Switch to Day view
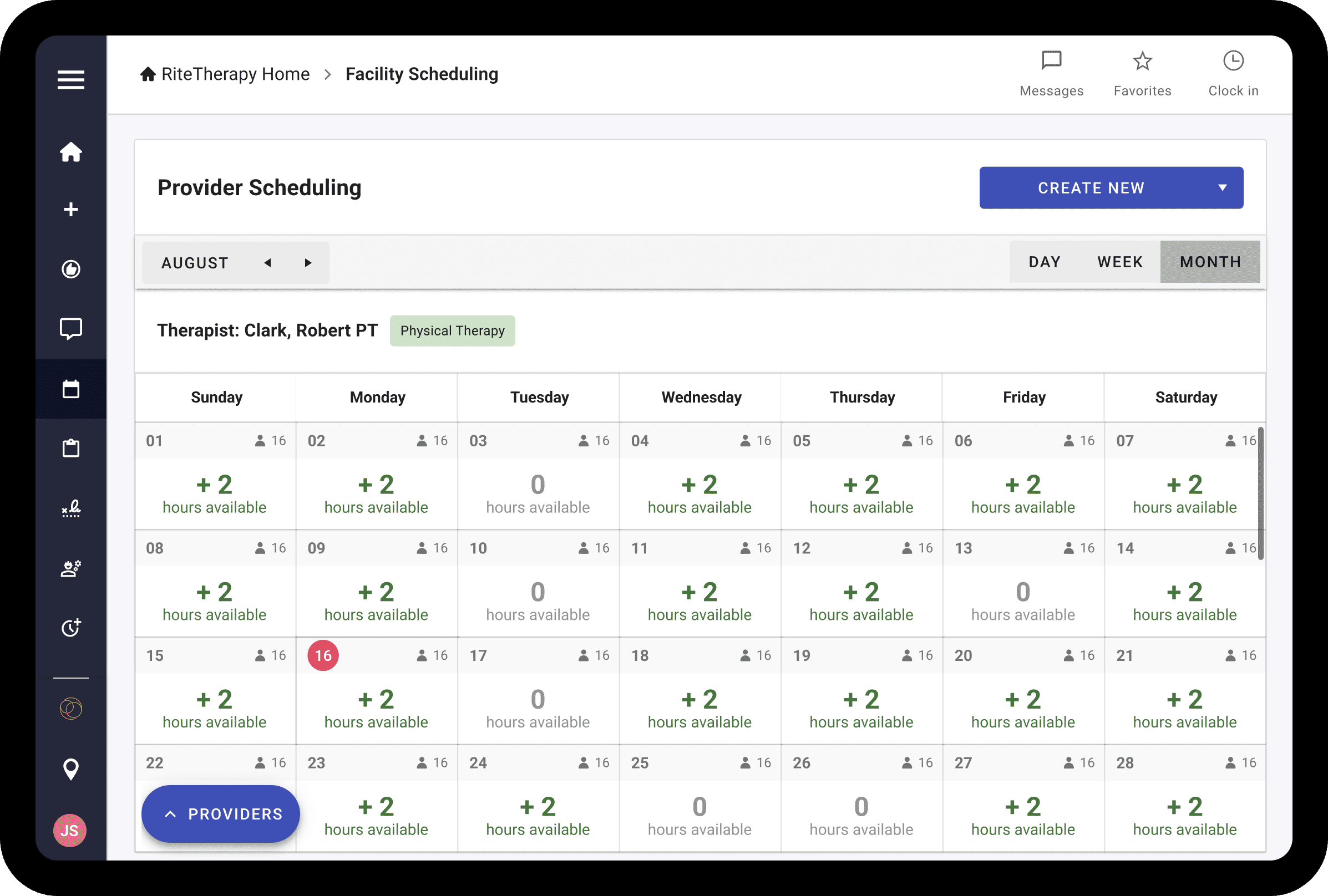 click(1045, 262)
